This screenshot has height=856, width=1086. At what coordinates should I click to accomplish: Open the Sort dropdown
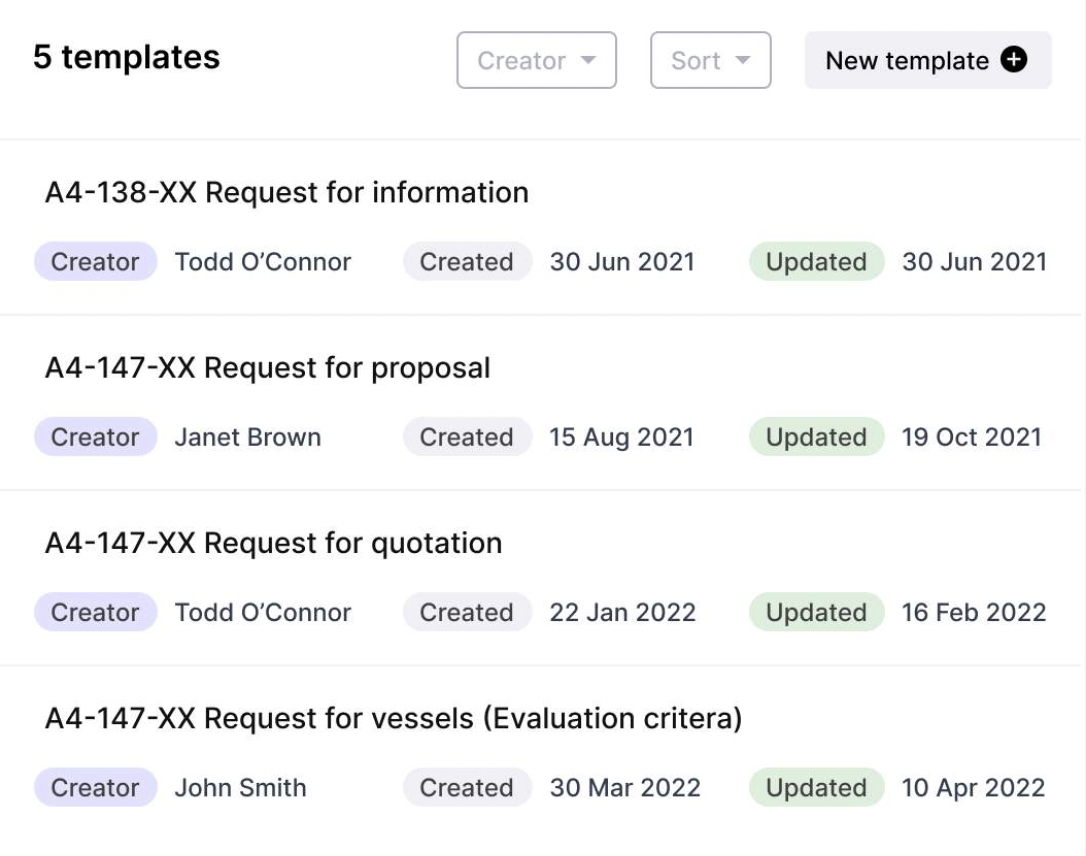710,60
